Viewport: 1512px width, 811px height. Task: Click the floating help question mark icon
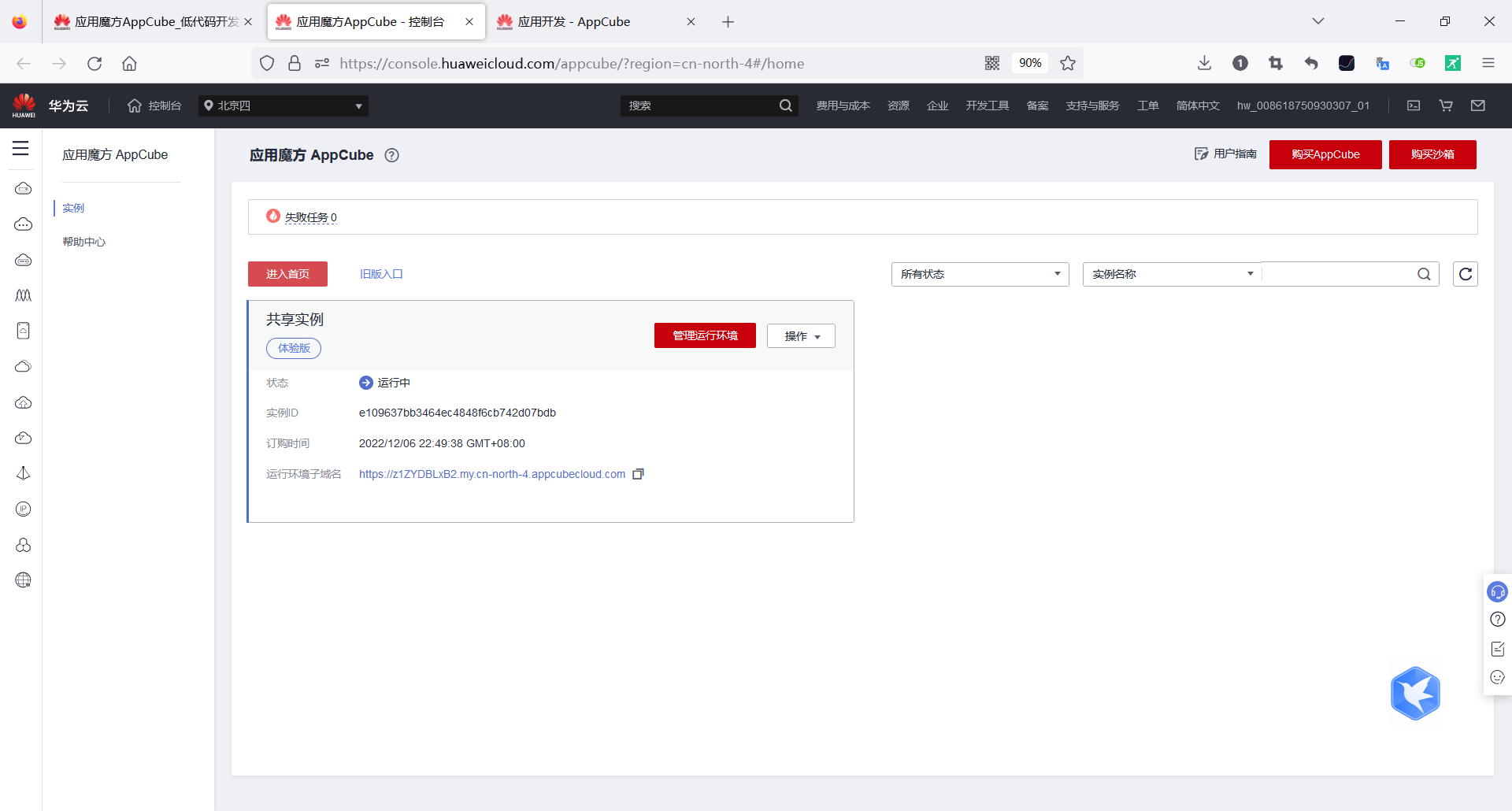coord(1498,620)
